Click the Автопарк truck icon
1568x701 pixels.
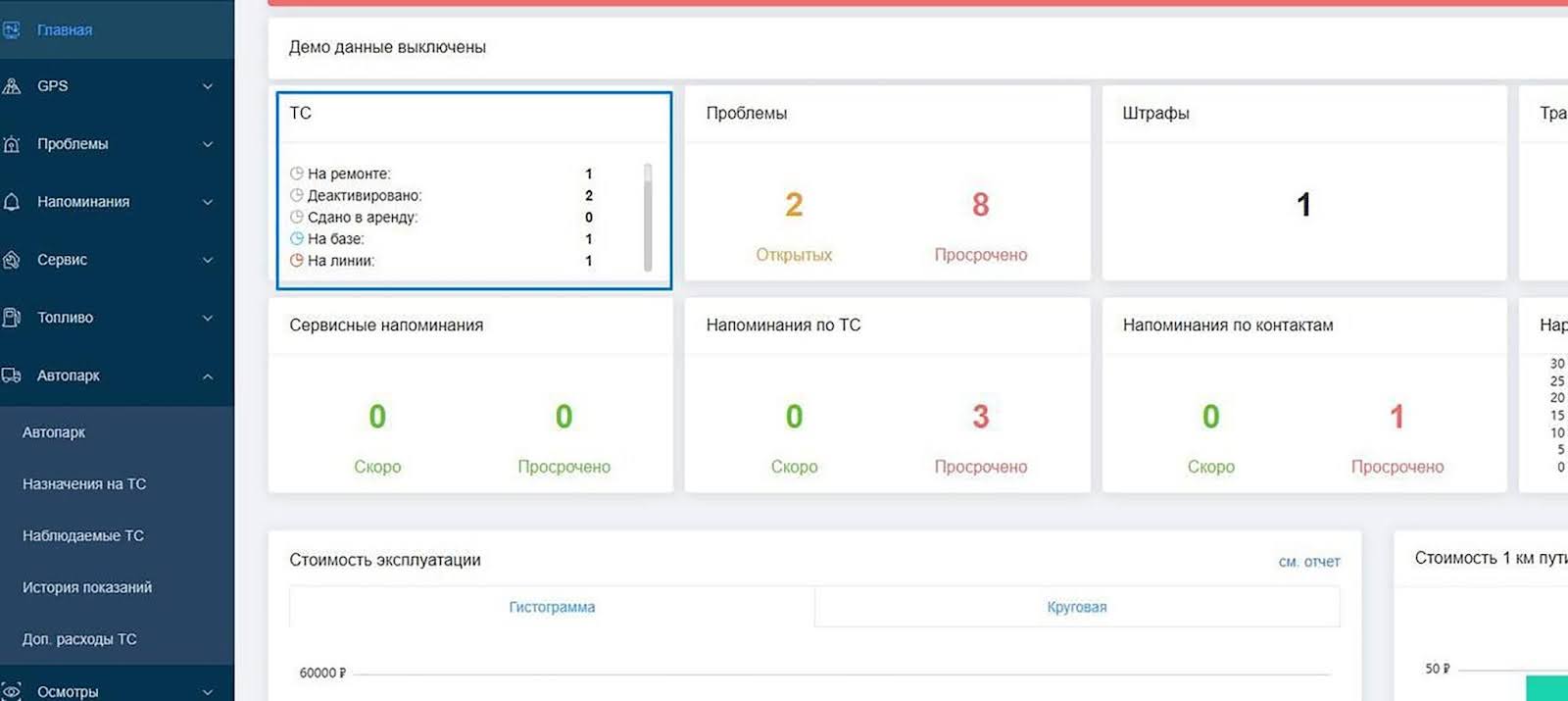coord(12,376)
